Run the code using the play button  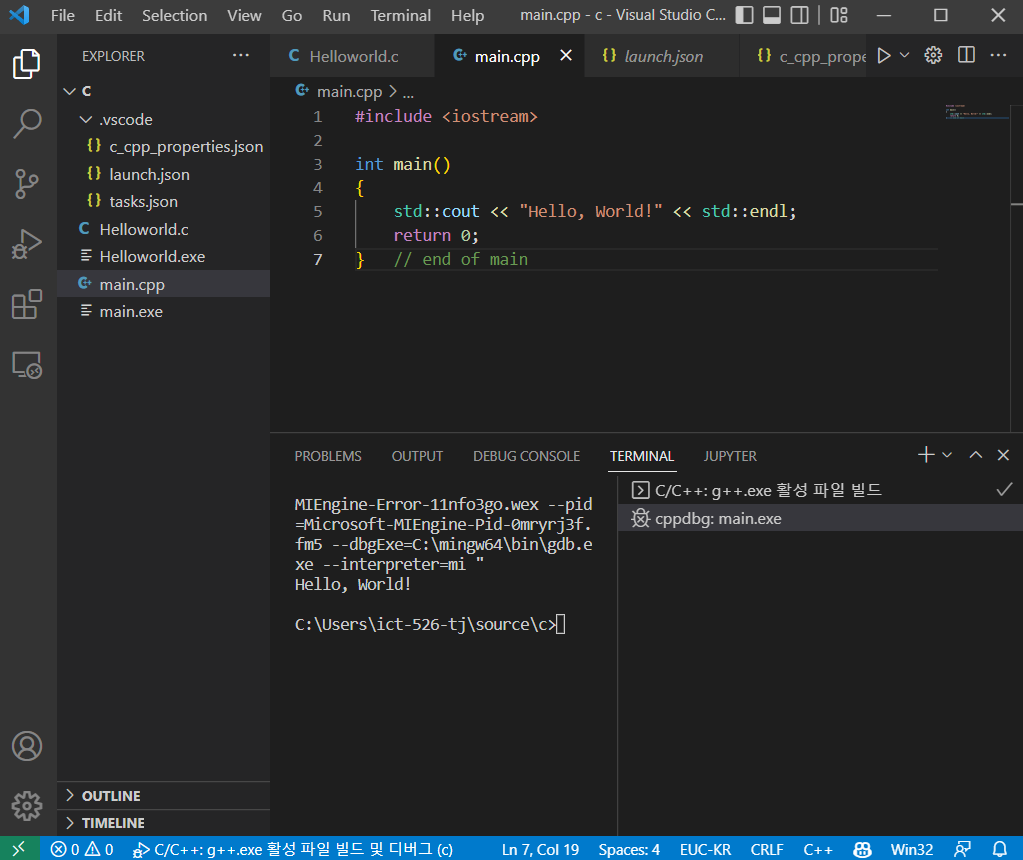[886, 55]
